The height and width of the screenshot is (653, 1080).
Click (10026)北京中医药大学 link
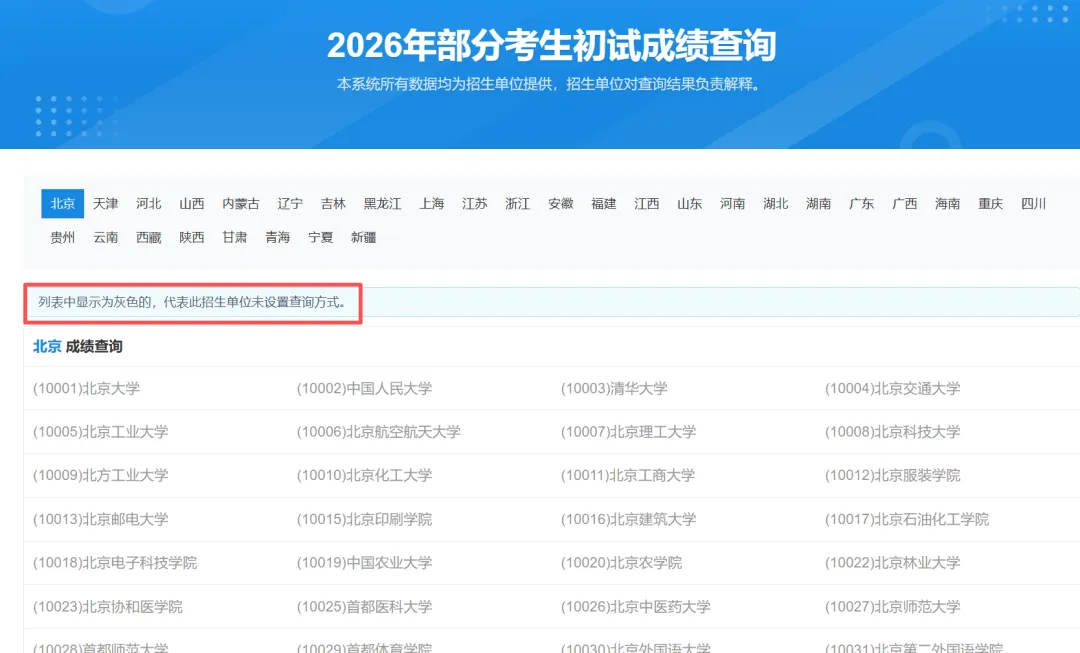tap(636, 607)
